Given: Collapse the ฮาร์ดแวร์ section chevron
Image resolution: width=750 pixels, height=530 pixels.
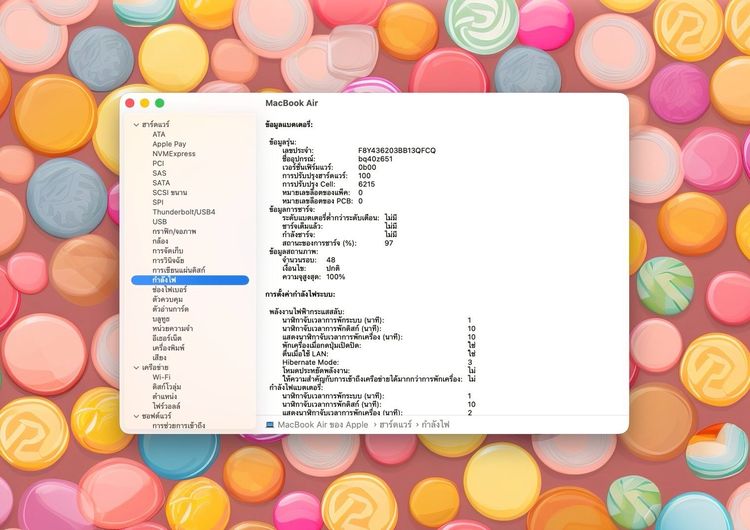Looking at the screenshot, I should 136,125.
